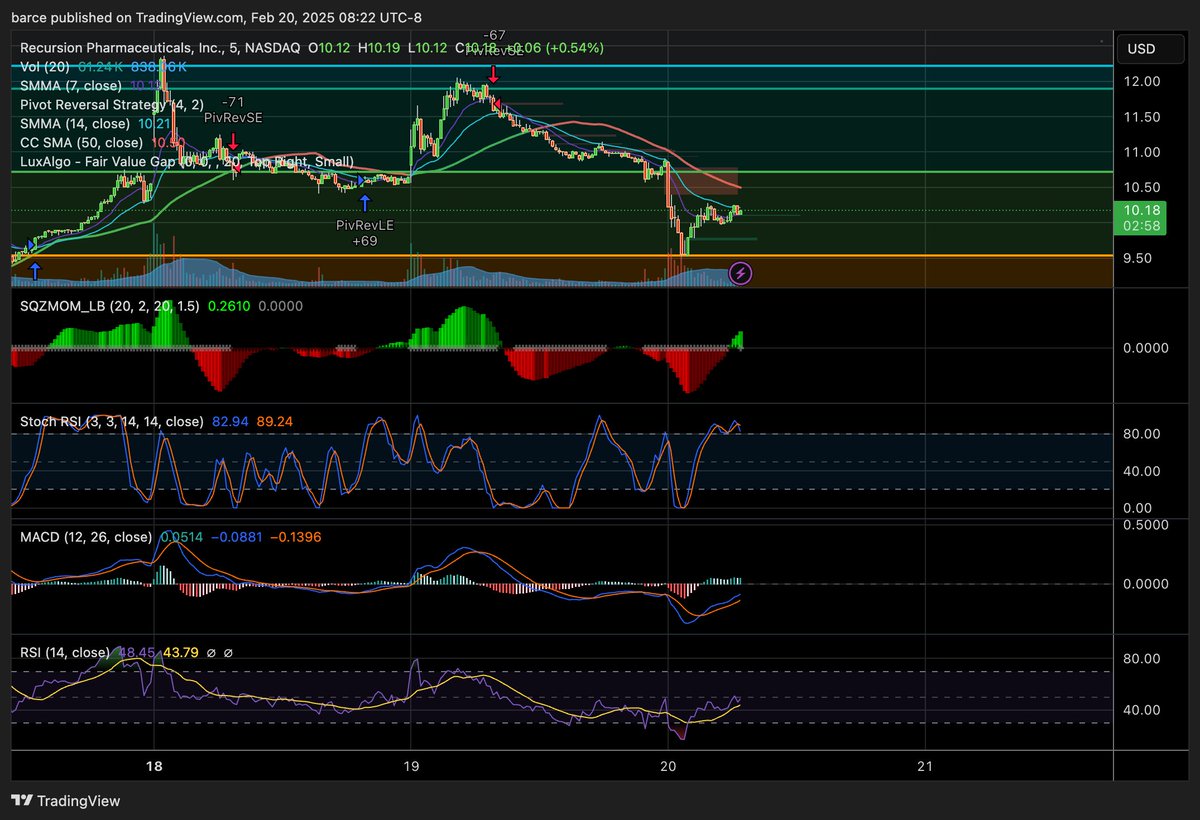Screen dimensions: 1200x820
Task: Click the 10.50 price axis label
Action: click(1142, 187)
